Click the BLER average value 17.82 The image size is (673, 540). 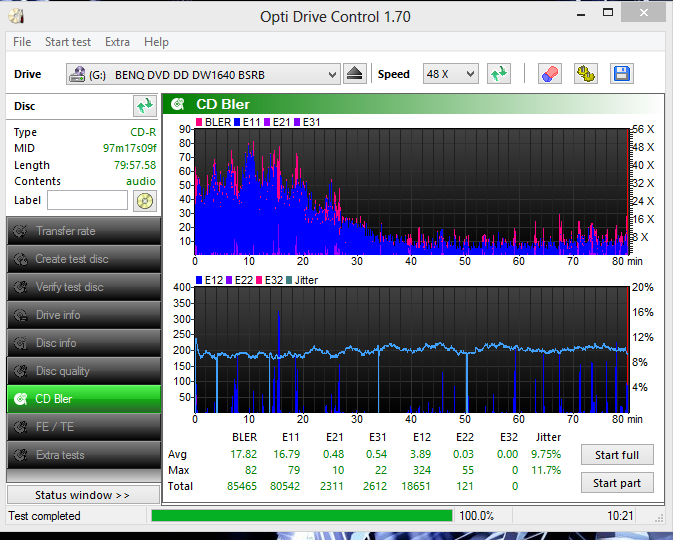(243, 454)
